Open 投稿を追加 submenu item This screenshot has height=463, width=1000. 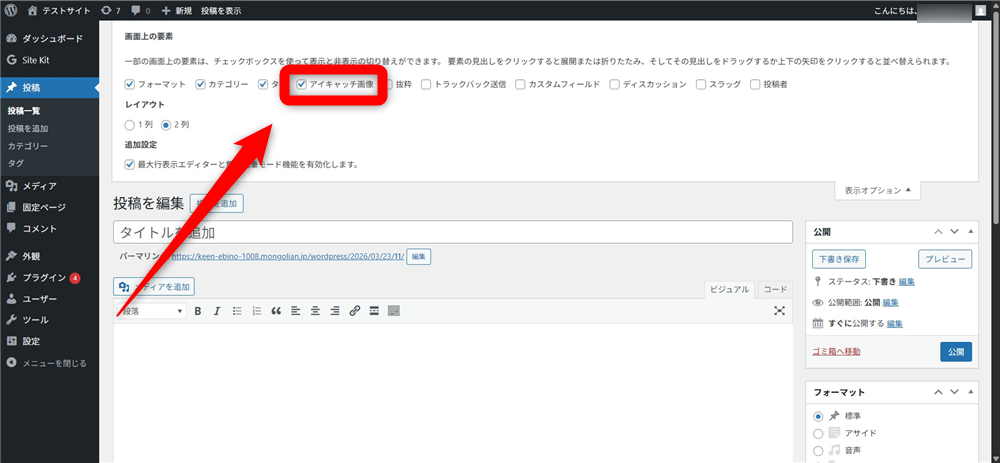pos(28,128)
